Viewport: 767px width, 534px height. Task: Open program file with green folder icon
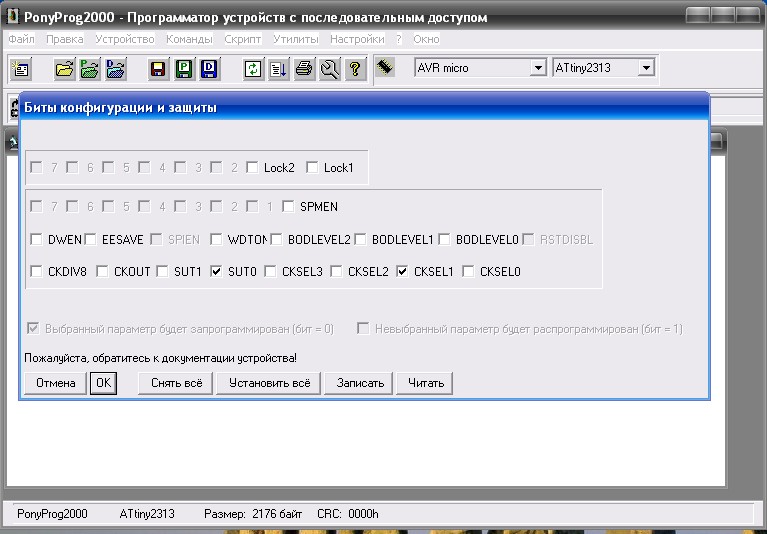click(90, 68)
